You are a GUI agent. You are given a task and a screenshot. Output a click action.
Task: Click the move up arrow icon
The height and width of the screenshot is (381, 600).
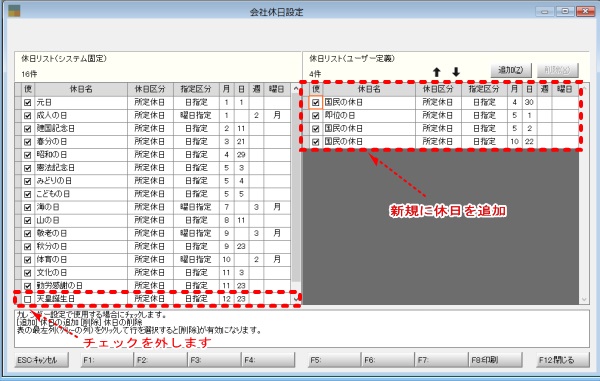[437, 72]
